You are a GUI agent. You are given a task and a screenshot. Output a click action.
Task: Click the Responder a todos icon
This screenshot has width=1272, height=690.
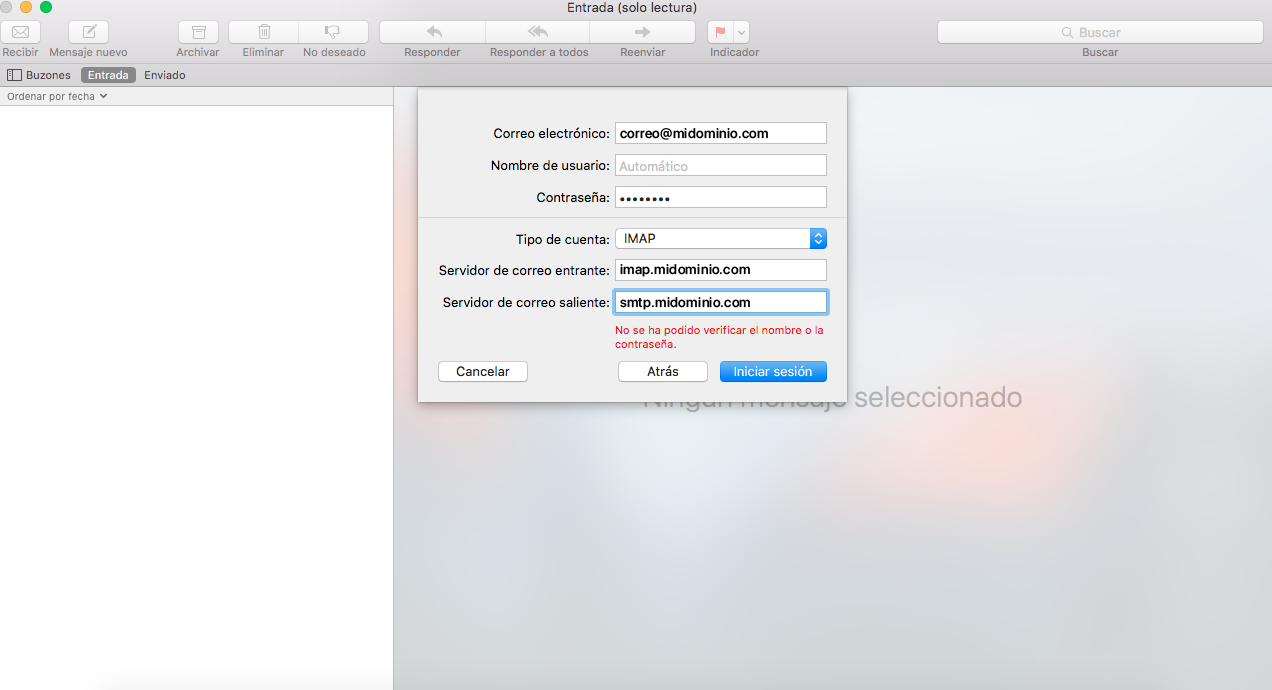(538, 32)
